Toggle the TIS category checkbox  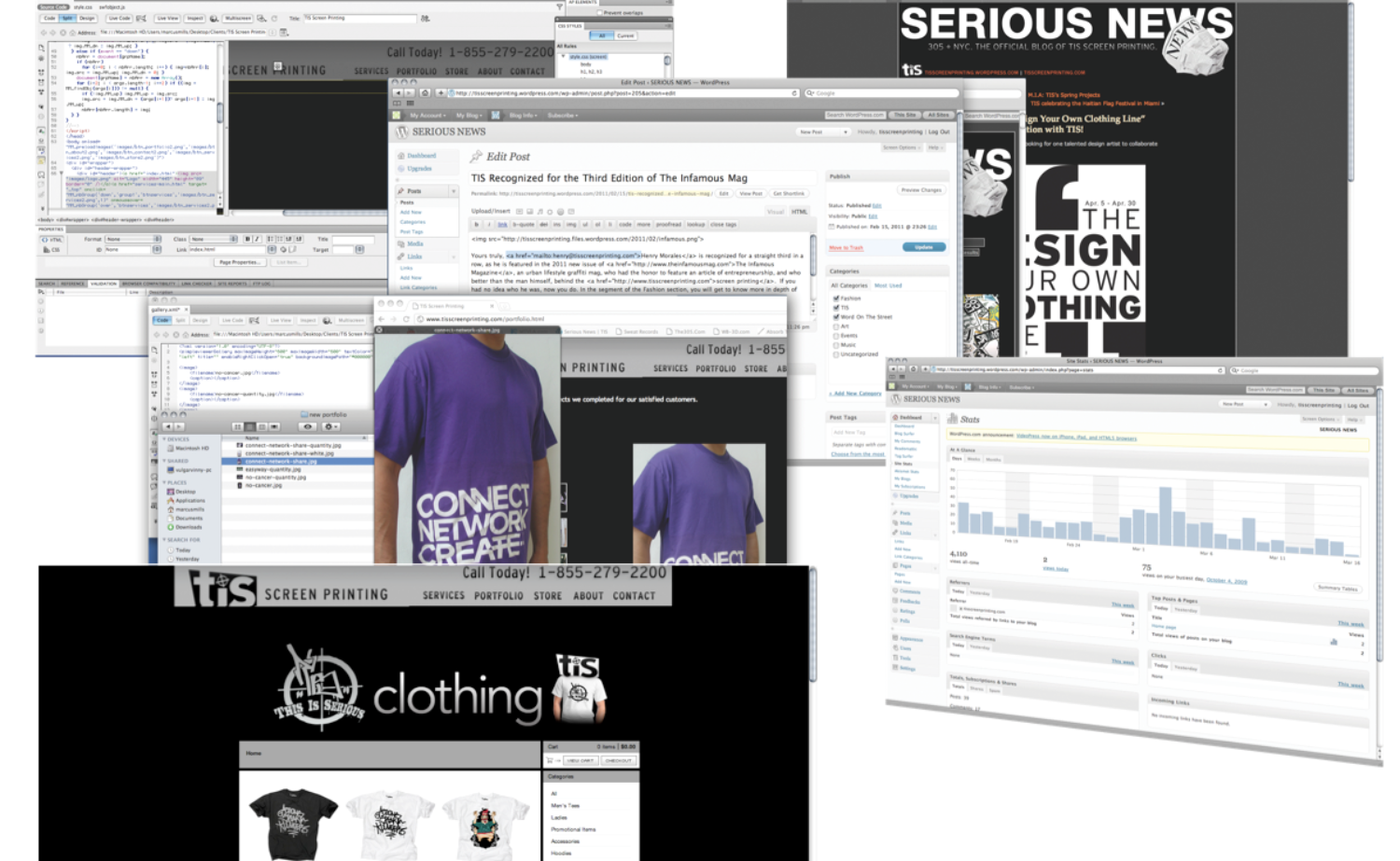coord(836,308)
